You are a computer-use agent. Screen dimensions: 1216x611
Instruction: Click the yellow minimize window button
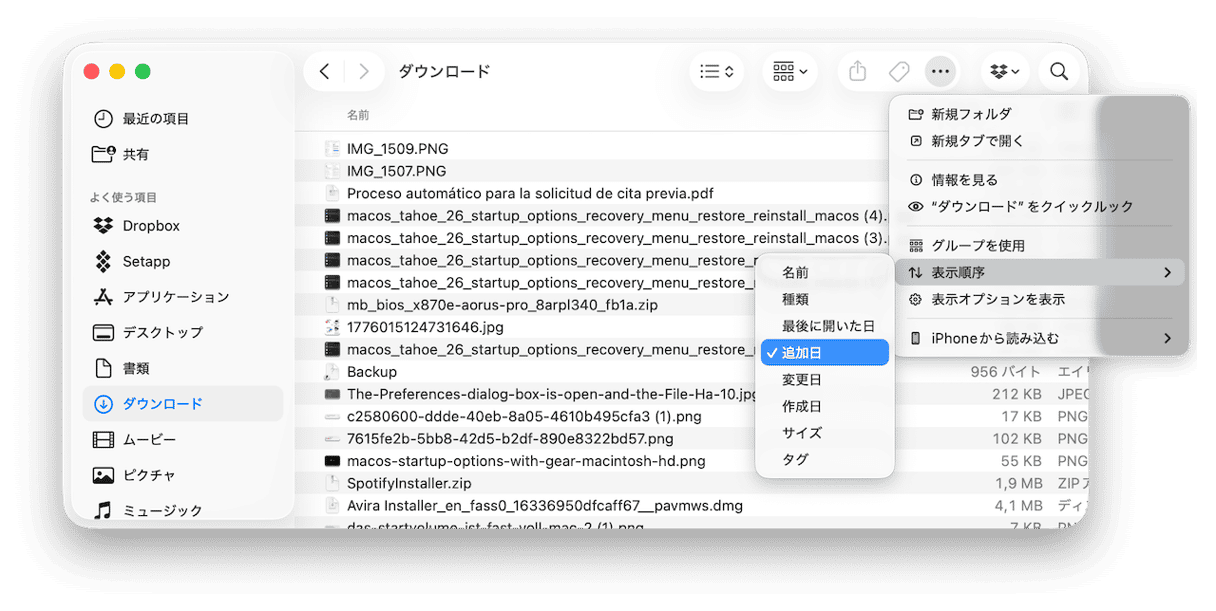tap(117, 72)
